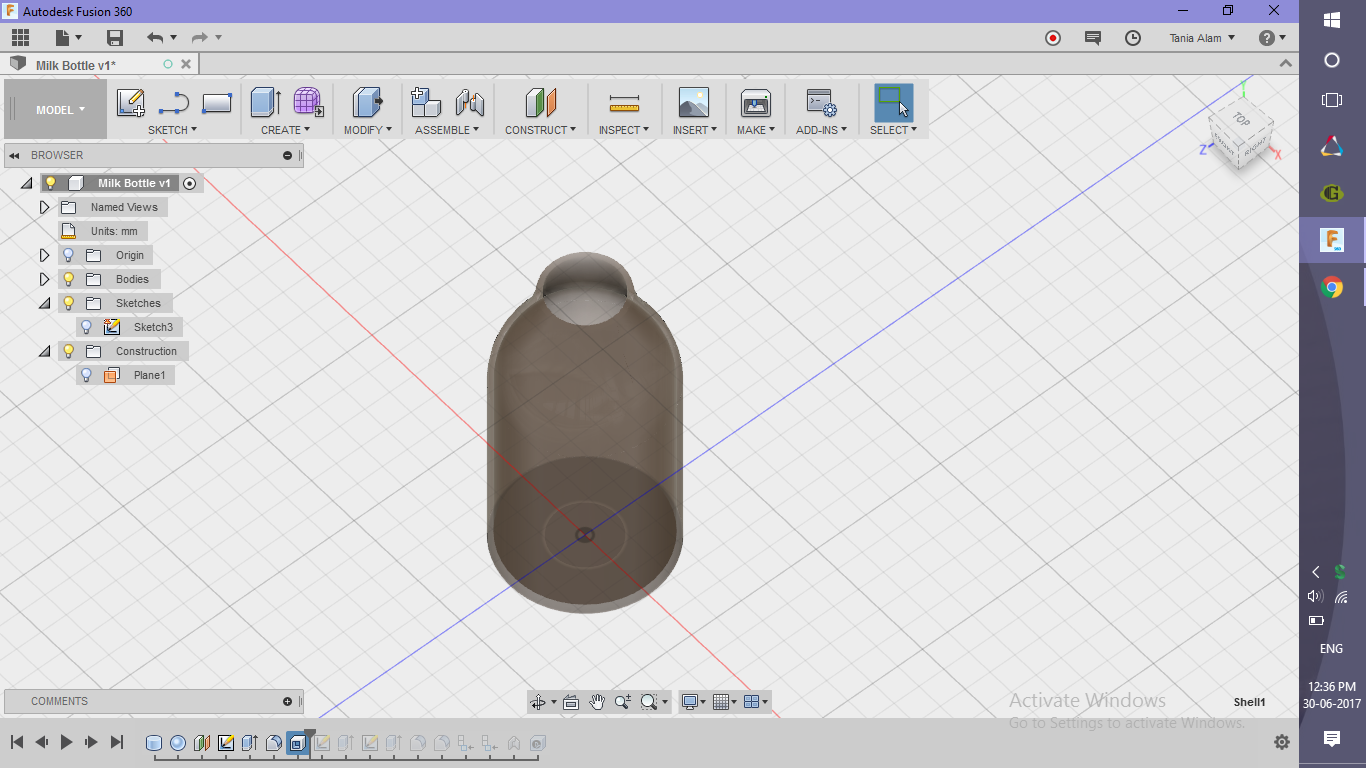1366x768 pixels.
Task: Click the Zoom Window magnifier icon
Action: pyautogui.click(x=649, y=702)
